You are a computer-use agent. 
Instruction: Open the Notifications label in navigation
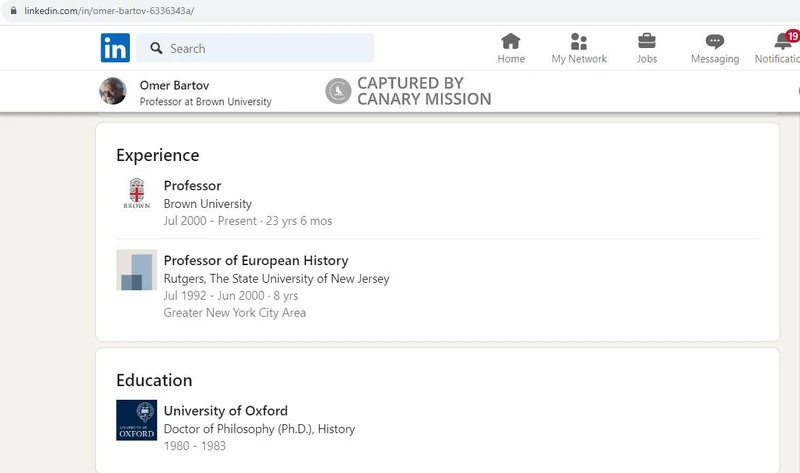point(777,59)
